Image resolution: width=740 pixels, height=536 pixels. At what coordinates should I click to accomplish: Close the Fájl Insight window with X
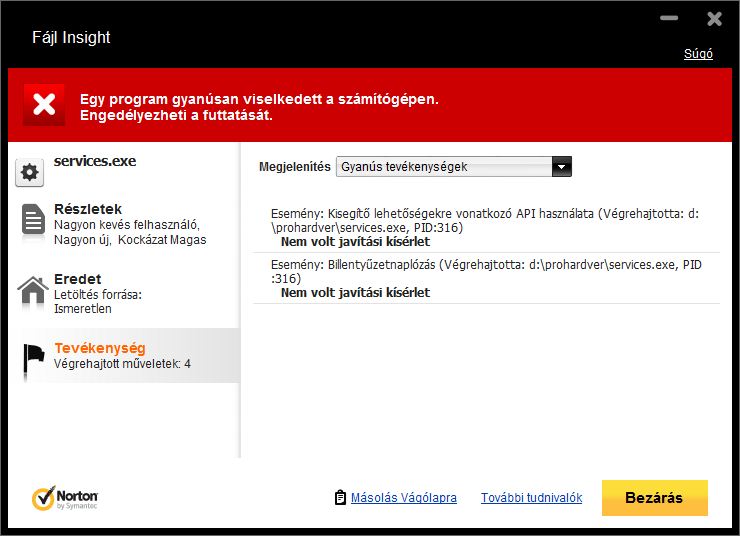click(714, 18)
